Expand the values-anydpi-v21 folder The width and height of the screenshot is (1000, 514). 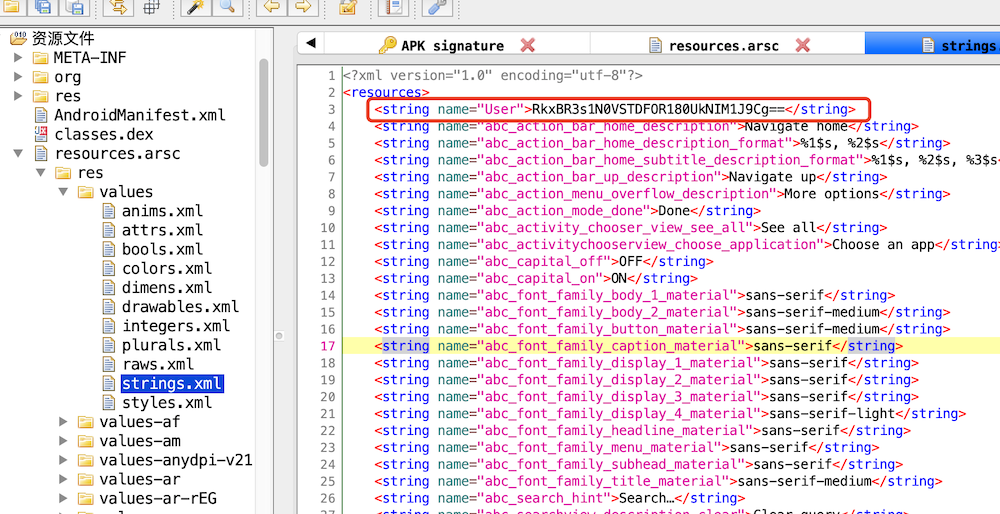[x=63, y=460]
